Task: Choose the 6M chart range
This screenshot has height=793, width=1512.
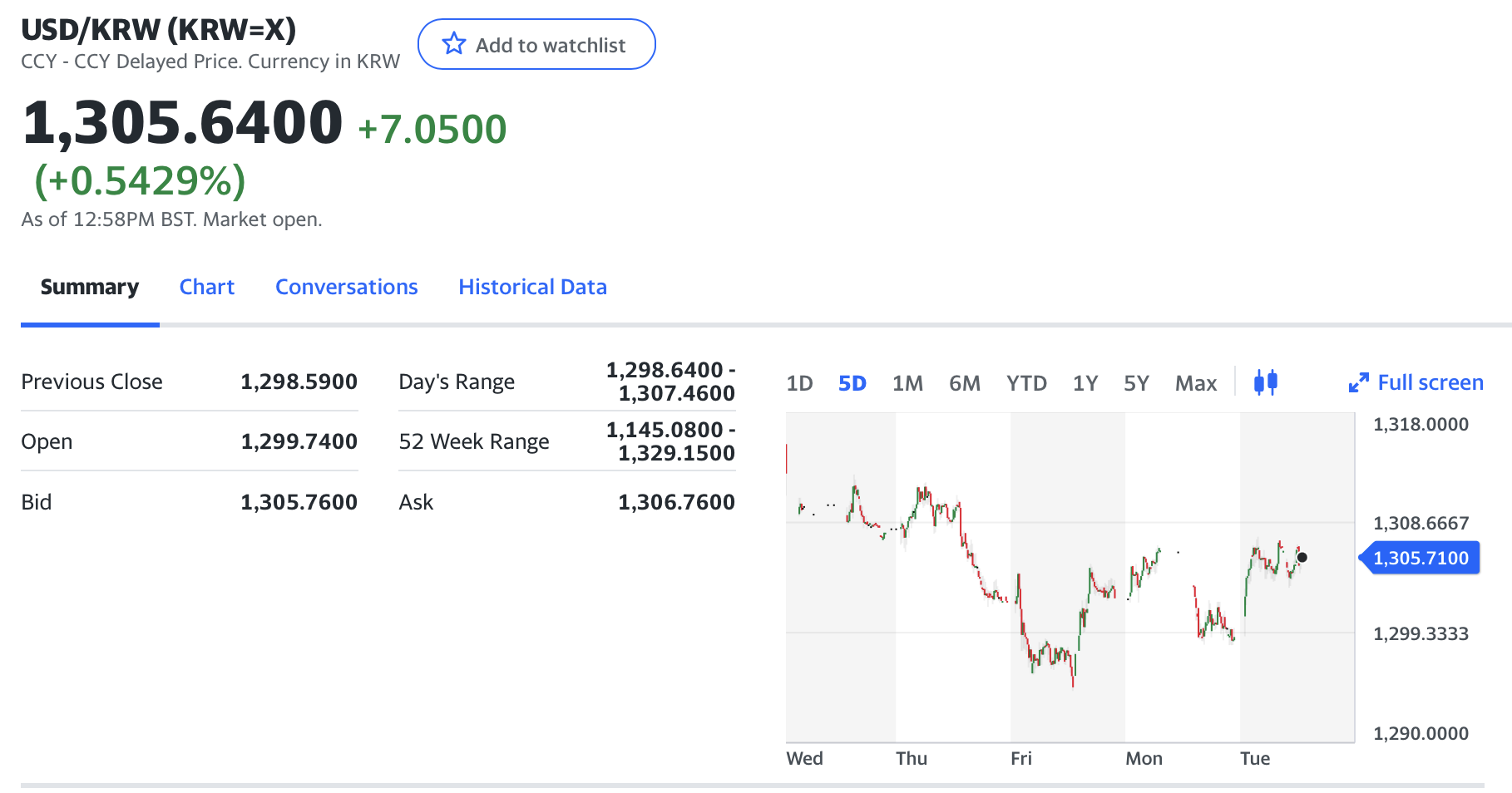Action: coord(965,383)
